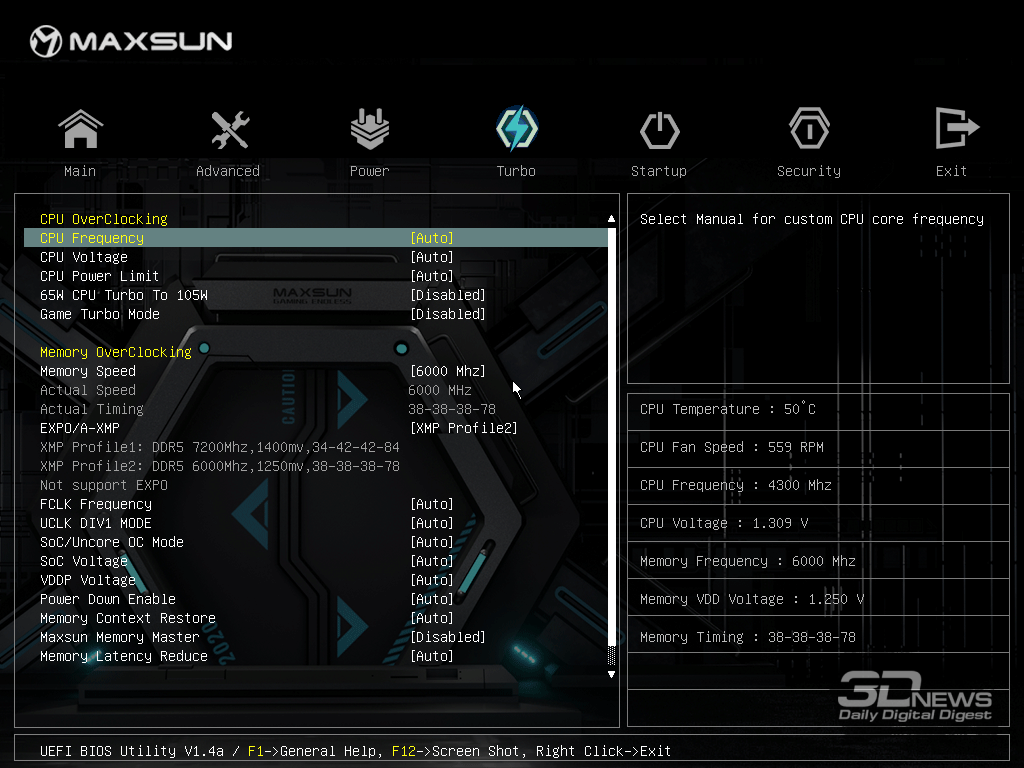Select the CPU Voltage setting label
This screenshot has width=1024, height=768.
84,257
